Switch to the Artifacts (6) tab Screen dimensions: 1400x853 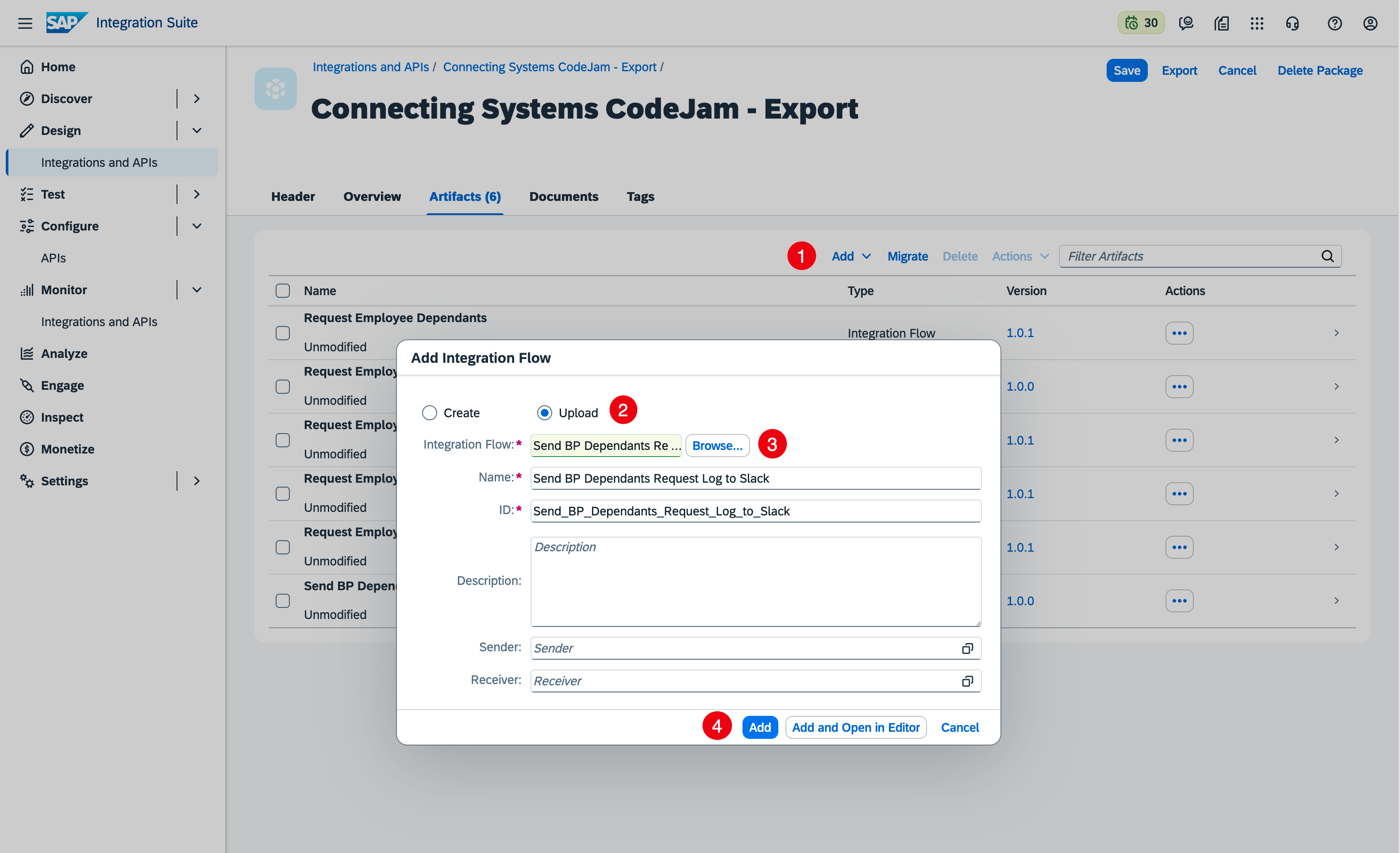[465, 196]
